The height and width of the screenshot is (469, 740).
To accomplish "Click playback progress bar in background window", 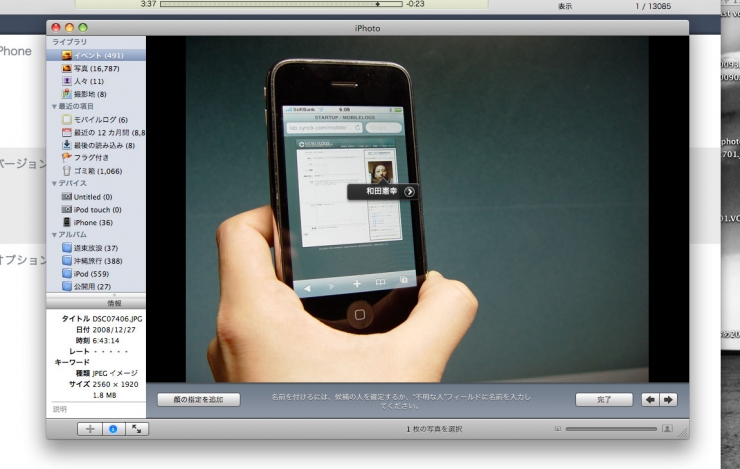I will click(281, 4).
